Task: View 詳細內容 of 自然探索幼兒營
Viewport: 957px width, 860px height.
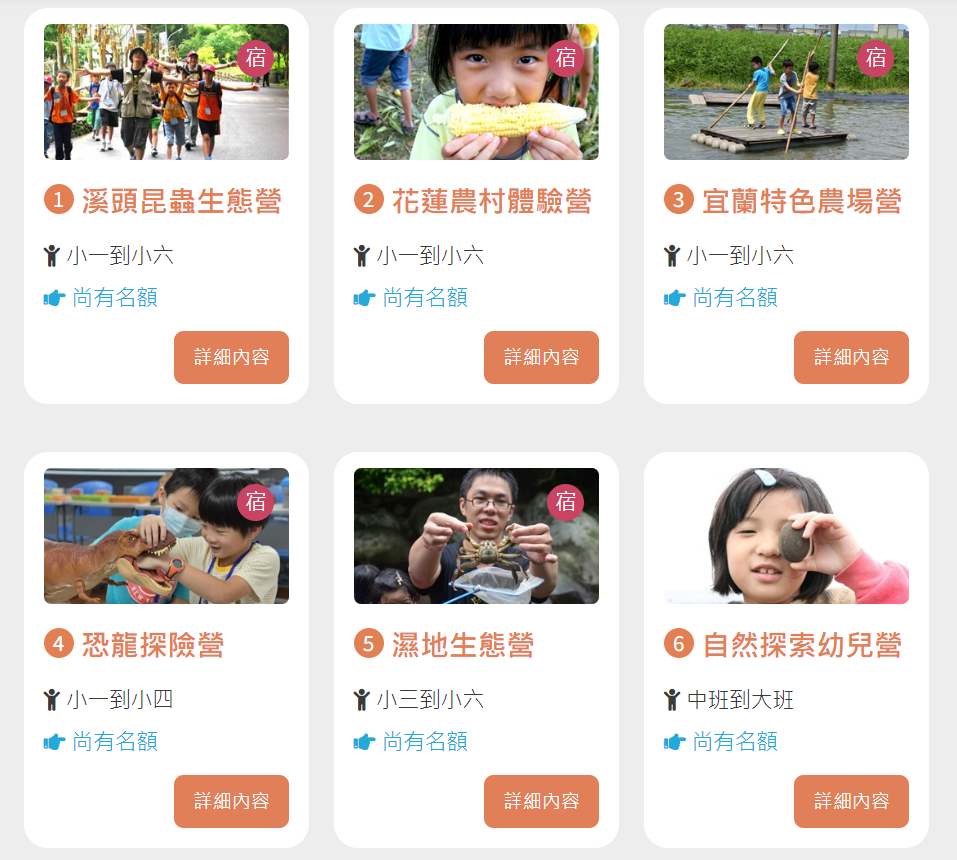Action: point(851,801)
